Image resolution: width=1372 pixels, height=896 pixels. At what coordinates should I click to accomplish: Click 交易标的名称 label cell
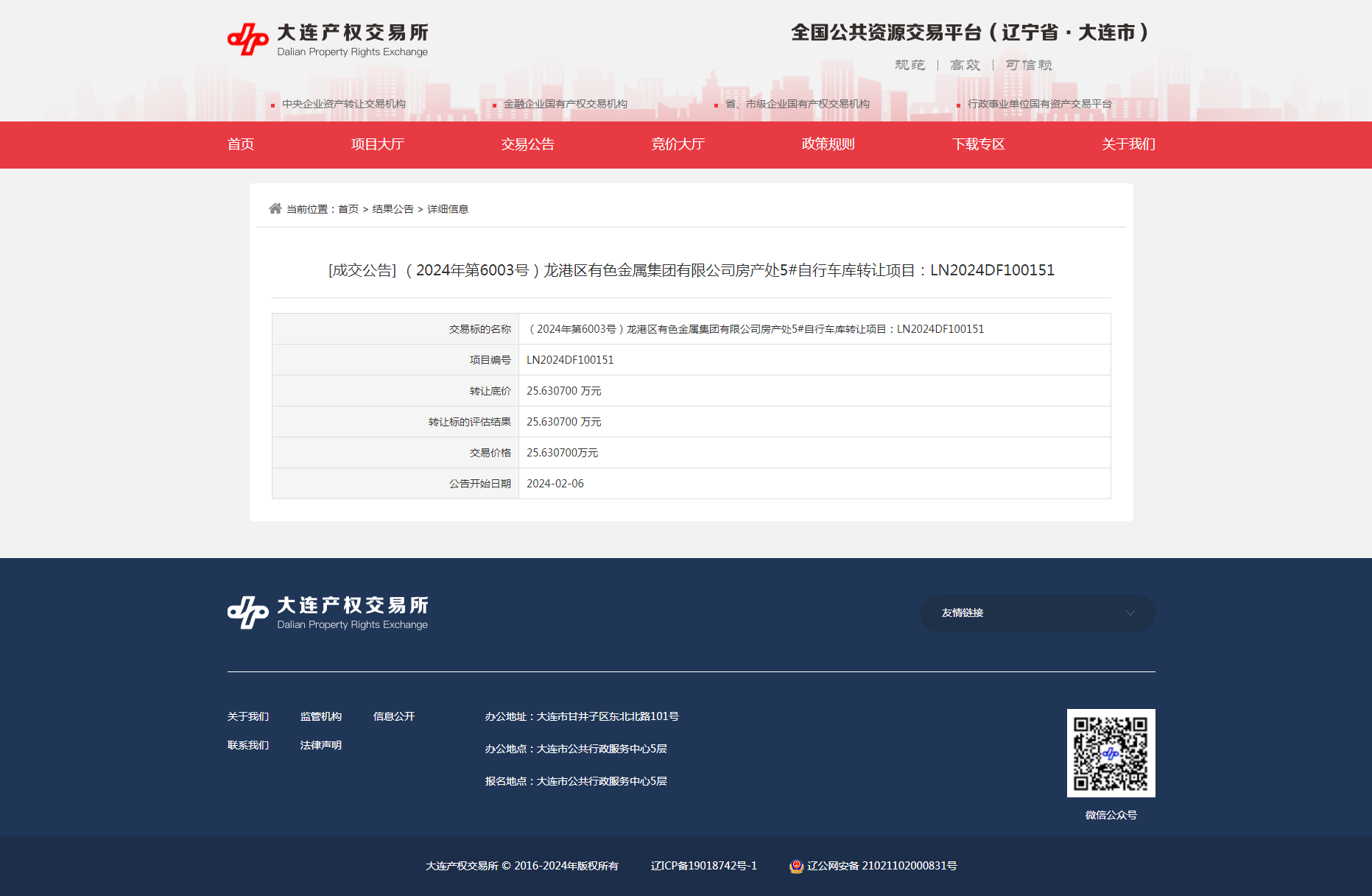pyautogui.click(x=395, y=329)
